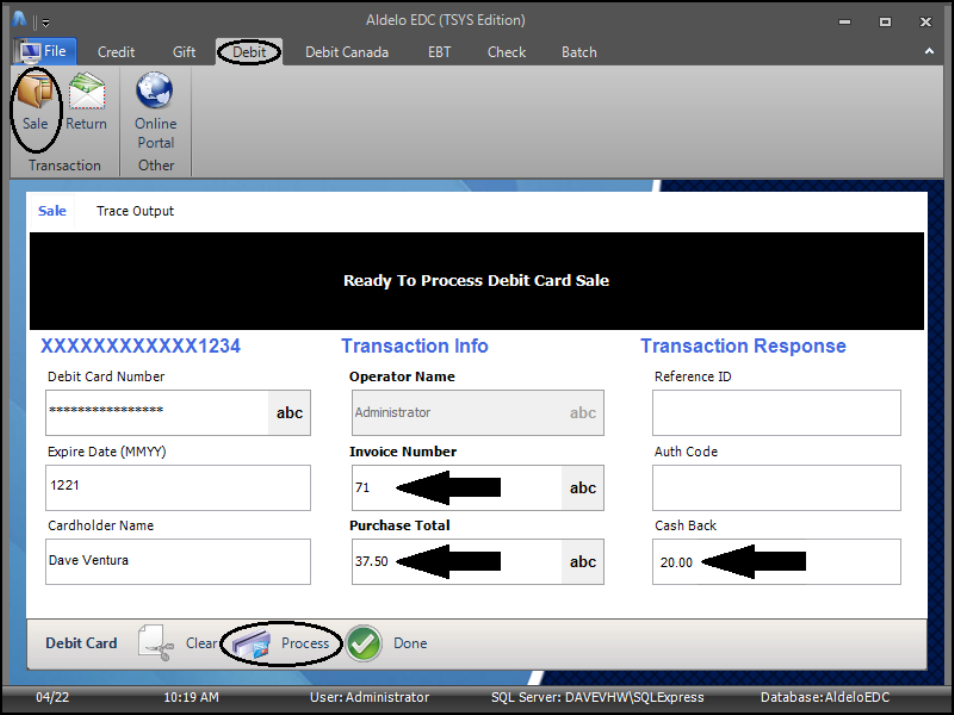Click the Reference ID field
Viewport: 954px width, 715px height.
coord(776,413)
